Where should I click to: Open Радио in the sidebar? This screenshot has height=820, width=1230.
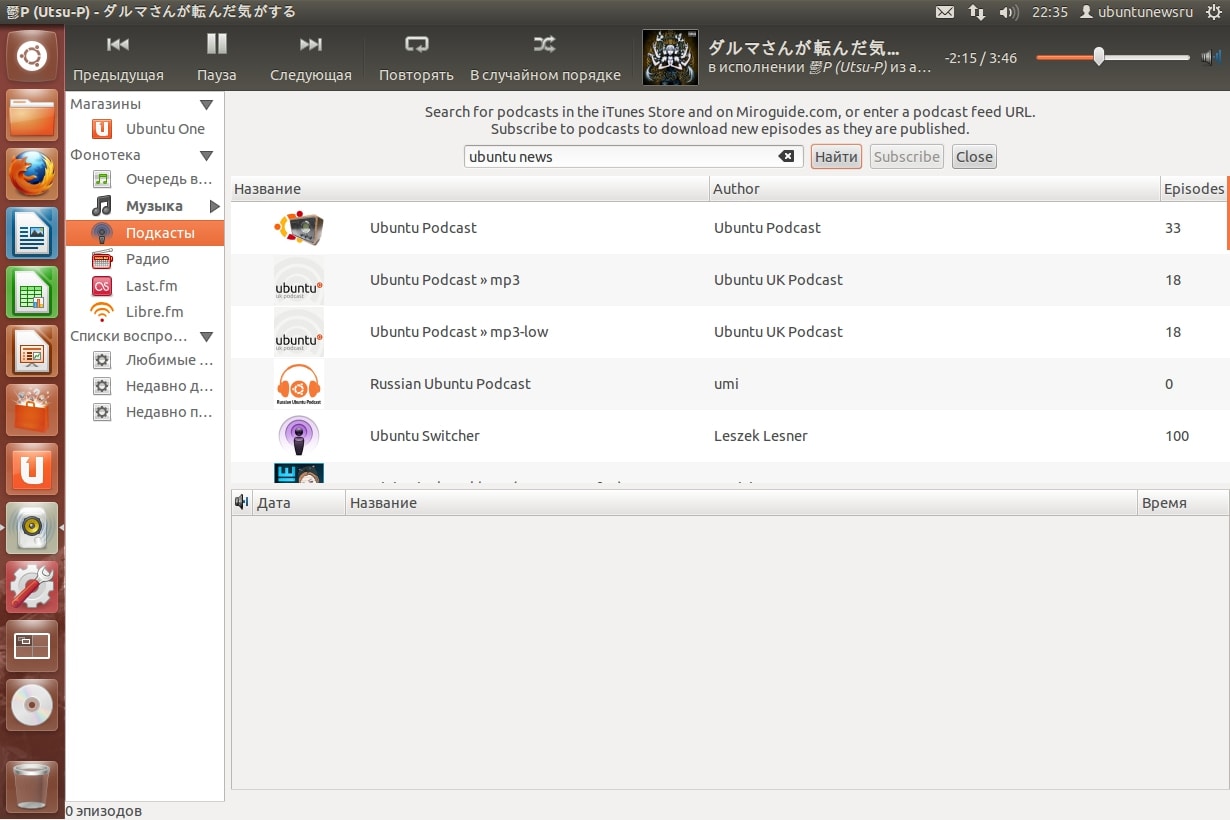click(x=145, y=259)
